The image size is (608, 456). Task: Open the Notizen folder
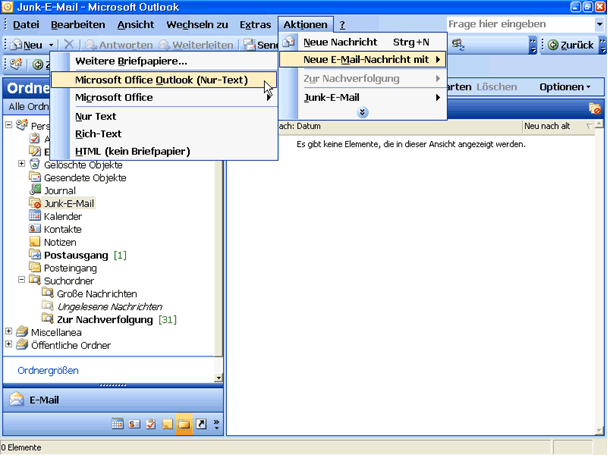(x=60, y=242)
